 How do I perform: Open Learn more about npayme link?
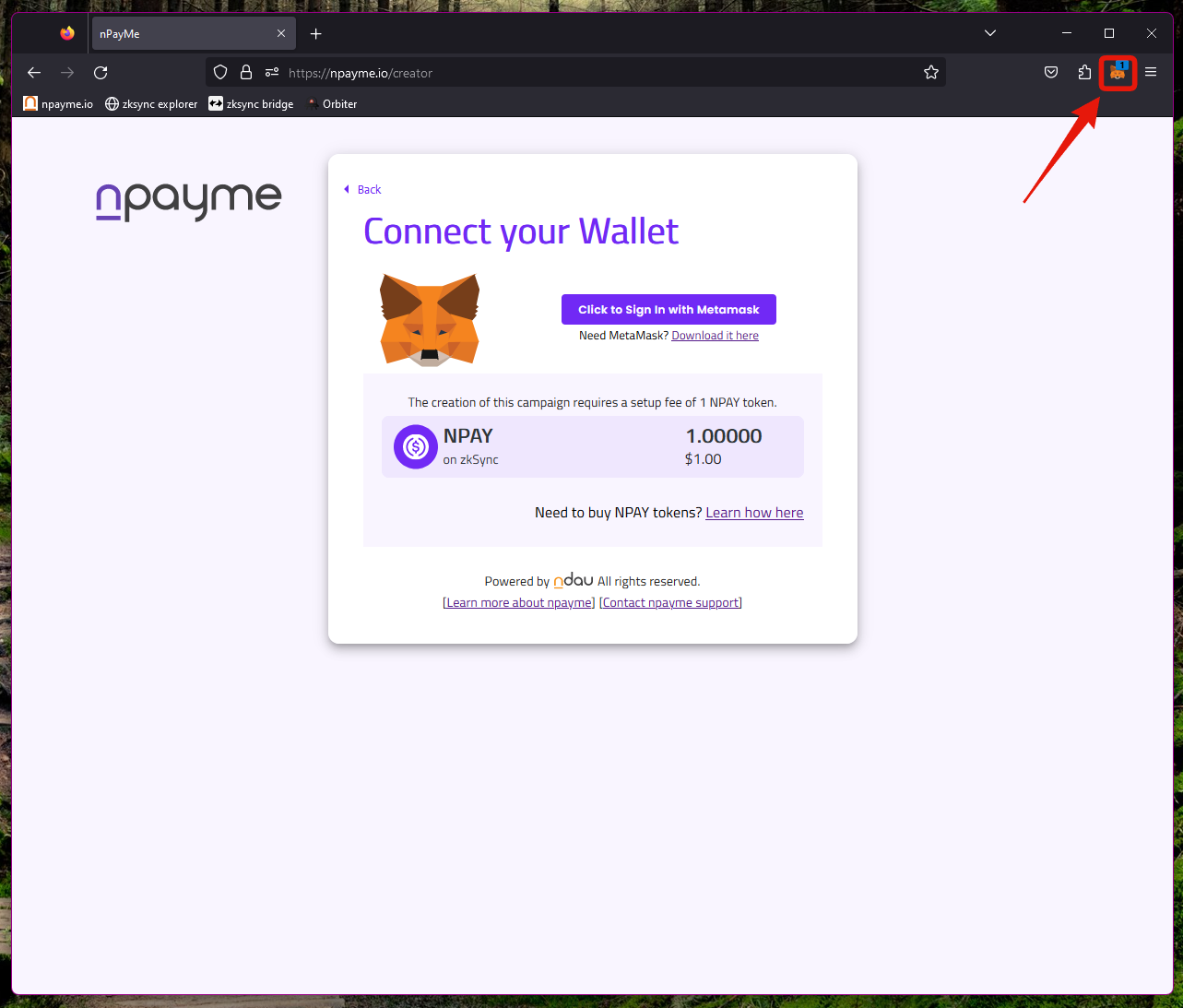pos(519,603)
